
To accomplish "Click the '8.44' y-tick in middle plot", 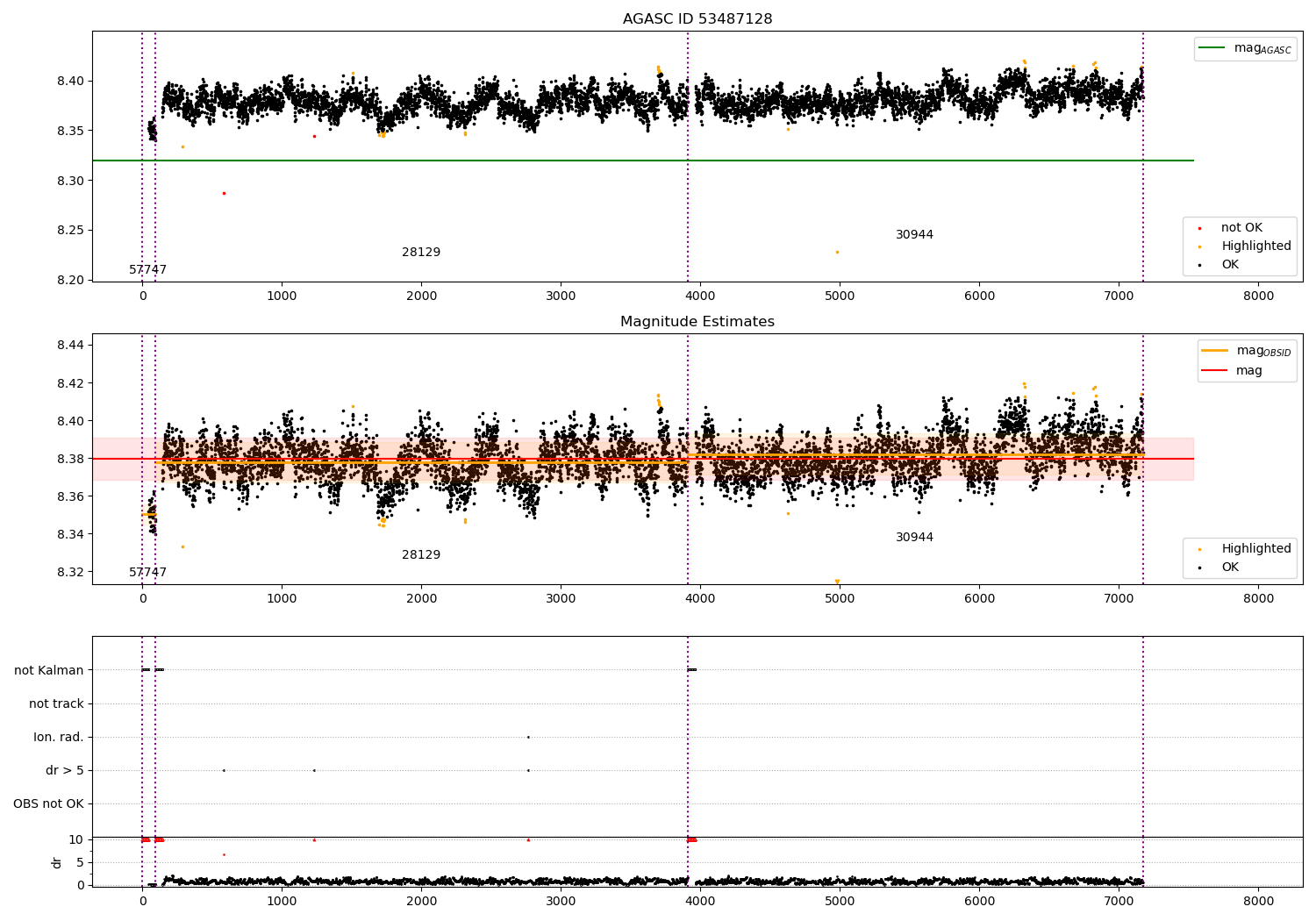I will [71, 346].
